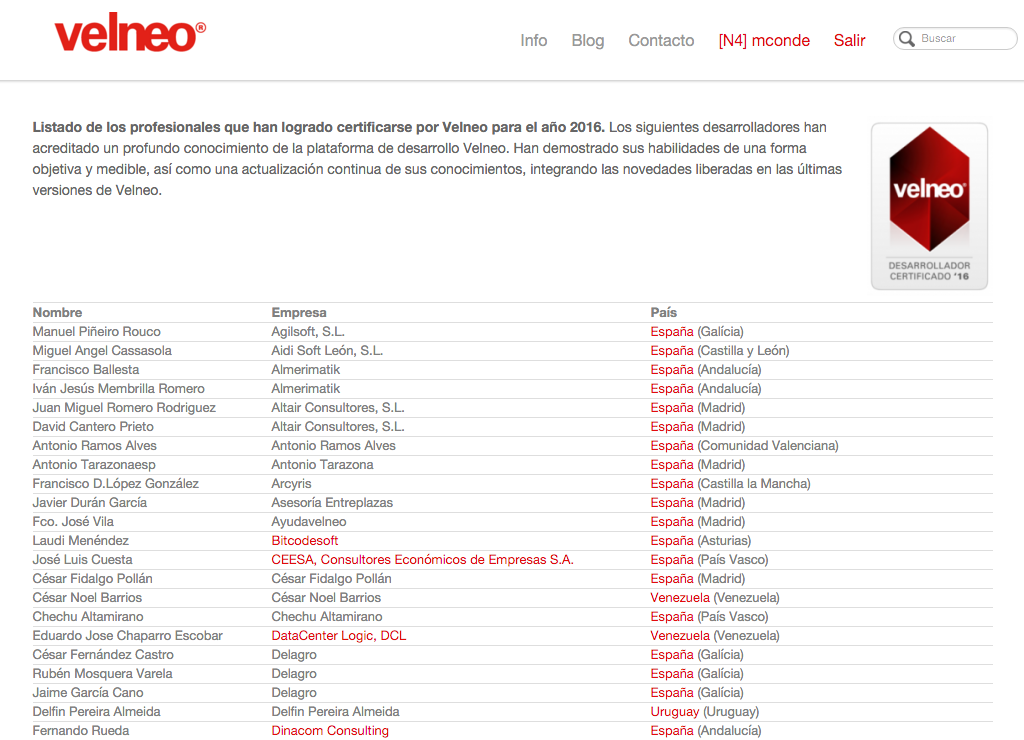Open the Dinacom Consulting link
The height and width of the screenshot is (740, 1024).
(330, 731)
